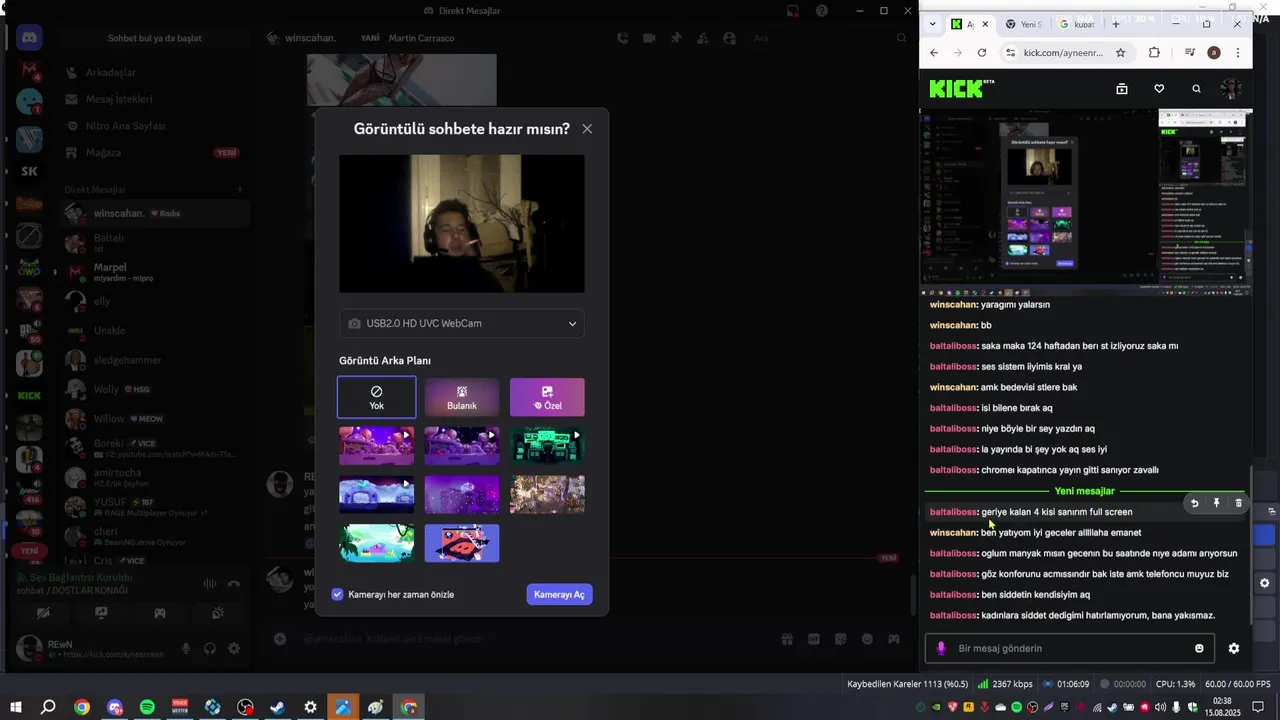
Task: Open Chrome tab search dropdown arrow
Action: 933,24
